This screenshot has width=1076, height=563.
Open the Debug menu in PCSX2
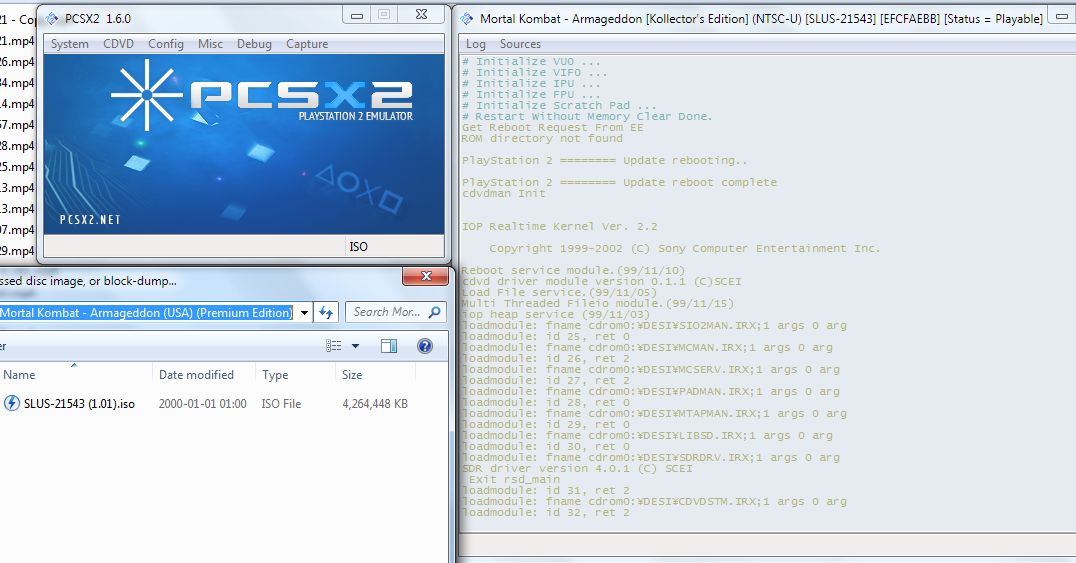coord(254,44)
